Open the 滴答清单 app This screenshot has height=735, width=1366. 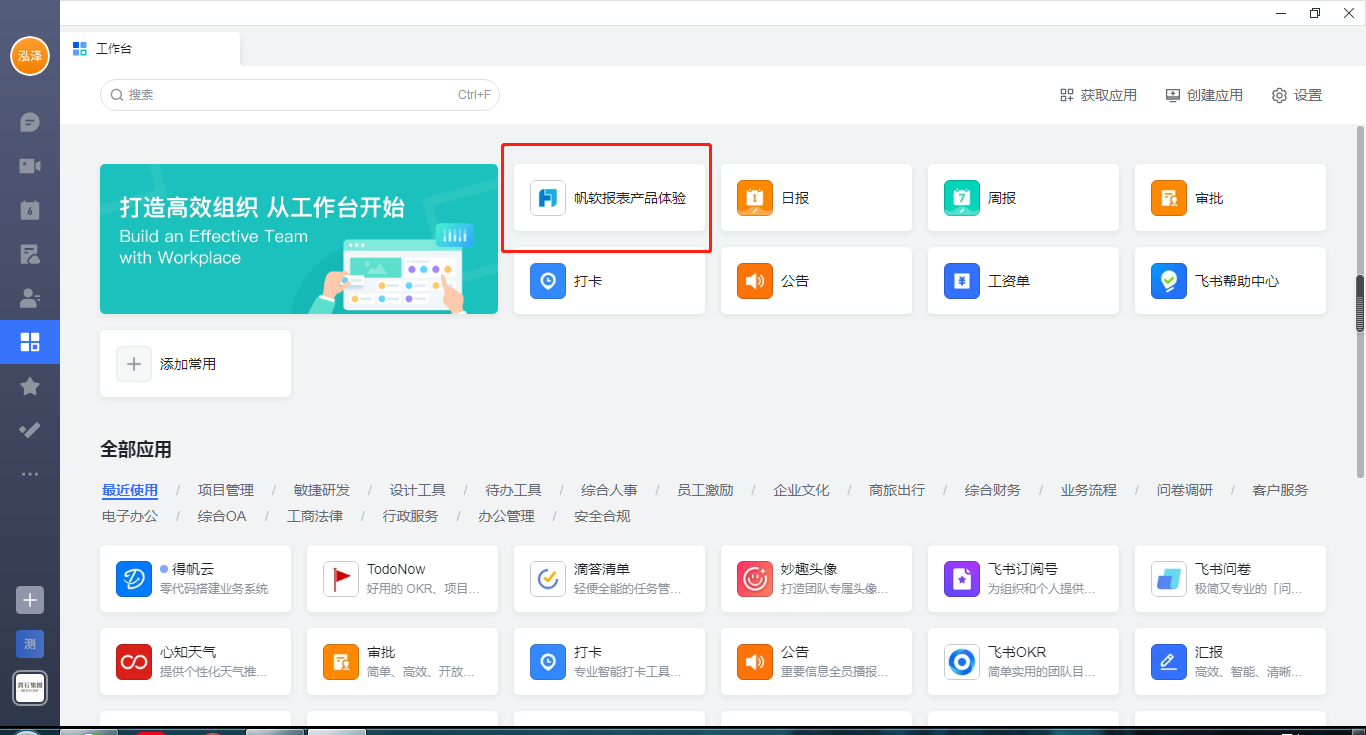coord(609,578)
